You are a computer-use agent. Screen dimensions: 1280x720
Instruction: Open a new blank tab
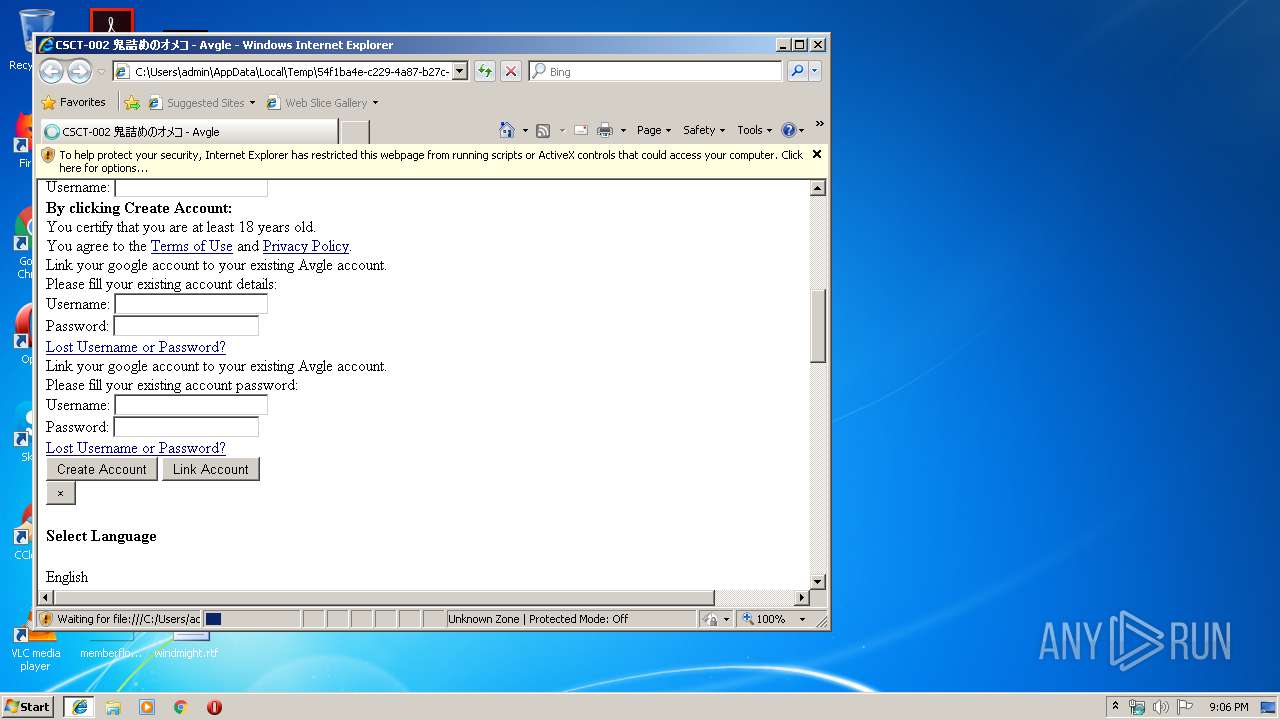pos(355,131)
